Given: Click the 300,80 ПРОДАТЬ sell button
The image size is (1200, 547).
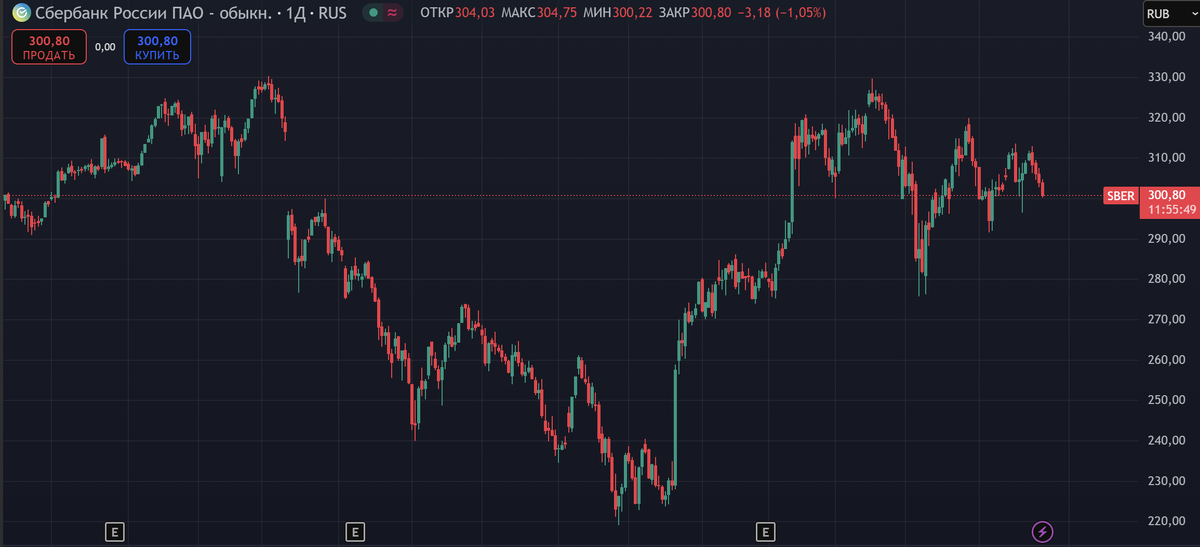Looking at the screenshot, I should click(x=50, y=47).
